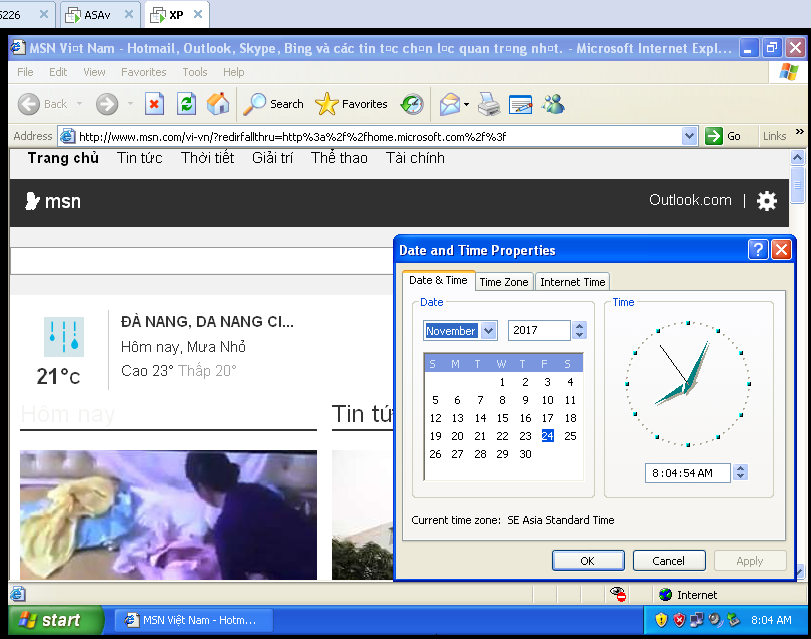811x639 pixels.
Task: Click the year 2017 field
Action: tap(539, 330)
